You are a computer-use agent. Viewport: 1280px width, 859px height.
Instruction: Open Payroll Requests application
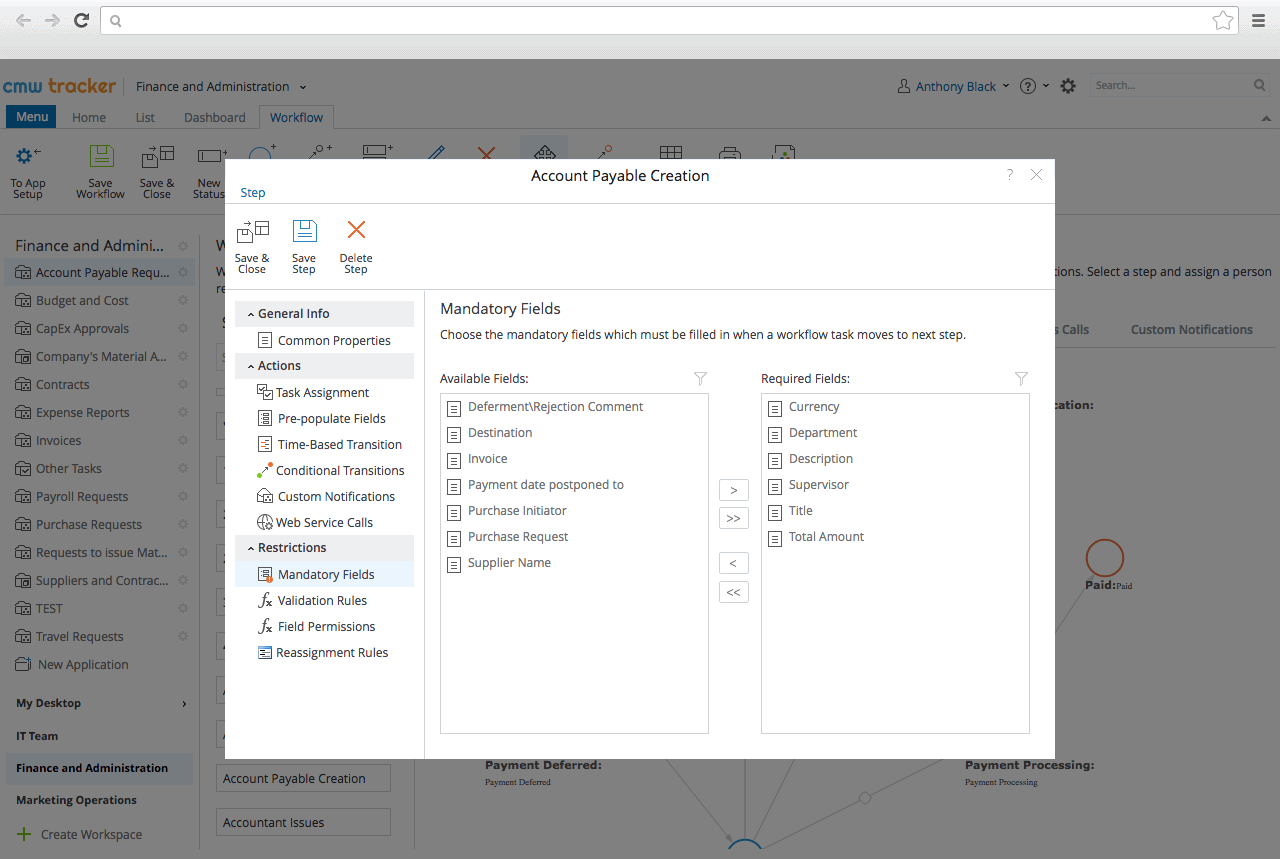[82, 497]
